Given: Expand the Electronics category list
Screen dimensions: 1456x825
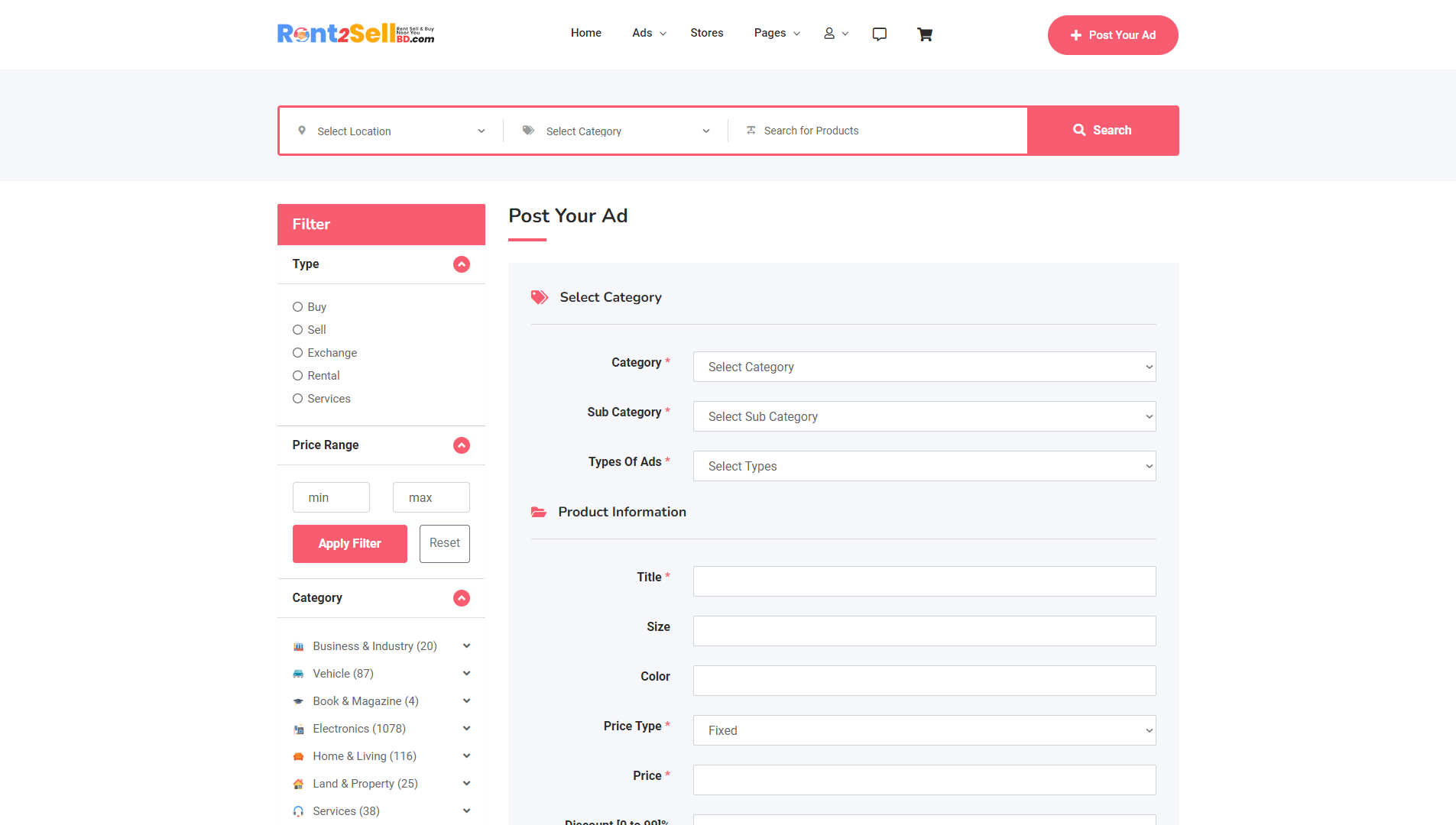Looking at the screenshot, I should [x=466, y=729].
